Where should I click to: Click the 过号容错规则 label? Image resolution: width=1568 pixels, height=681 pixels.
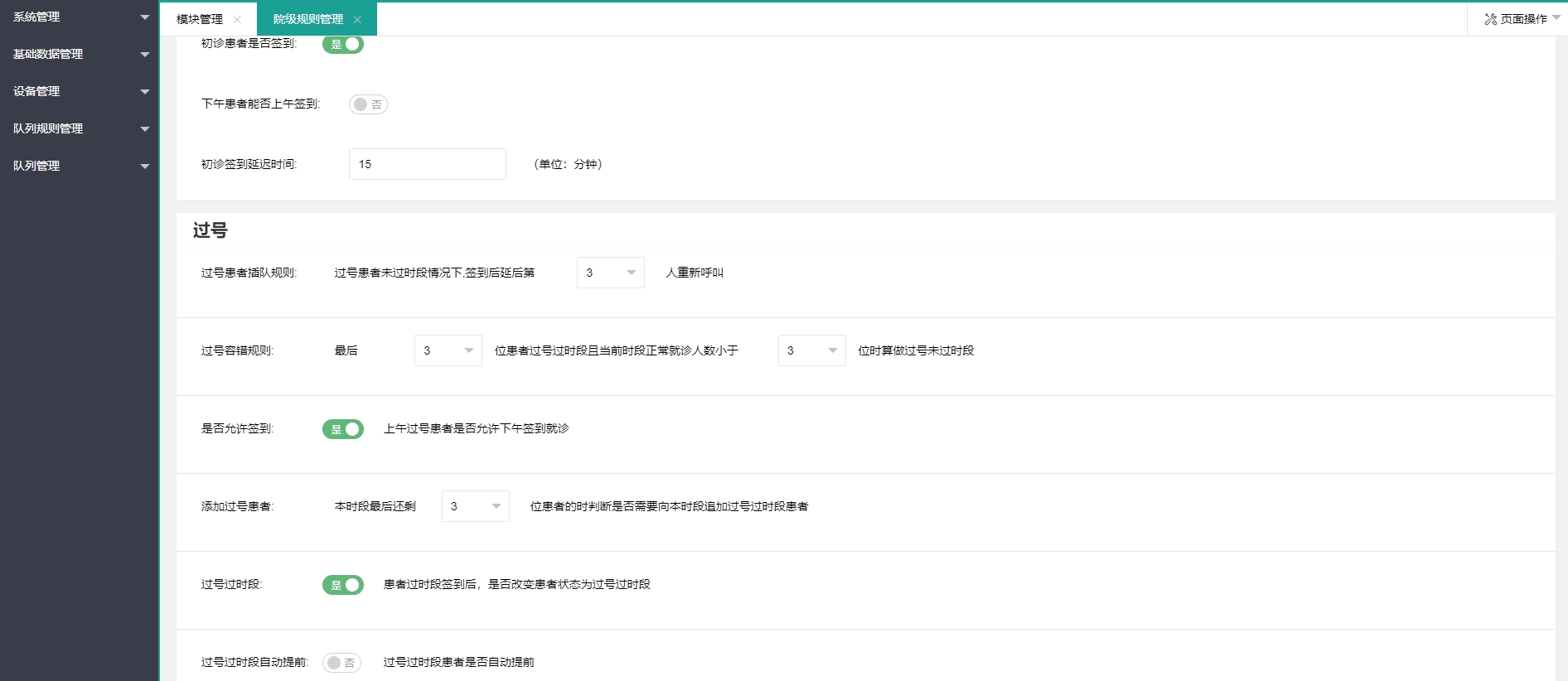tap(237, 350)
